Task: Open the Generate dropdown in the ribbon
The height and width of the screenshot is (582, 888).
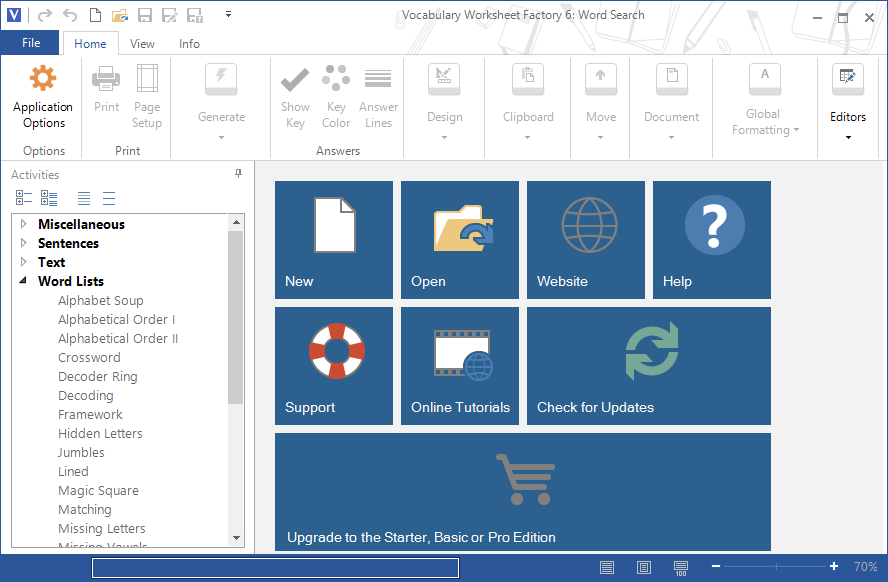Action: [x=221, y=102]
